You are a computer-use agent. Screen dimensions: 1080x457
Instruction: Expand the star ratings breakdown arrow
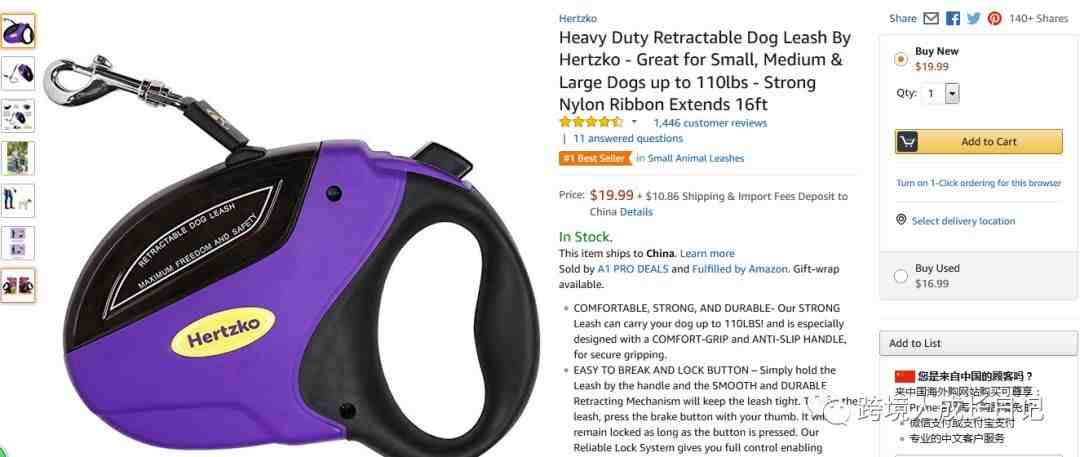[x=634, y=123]
